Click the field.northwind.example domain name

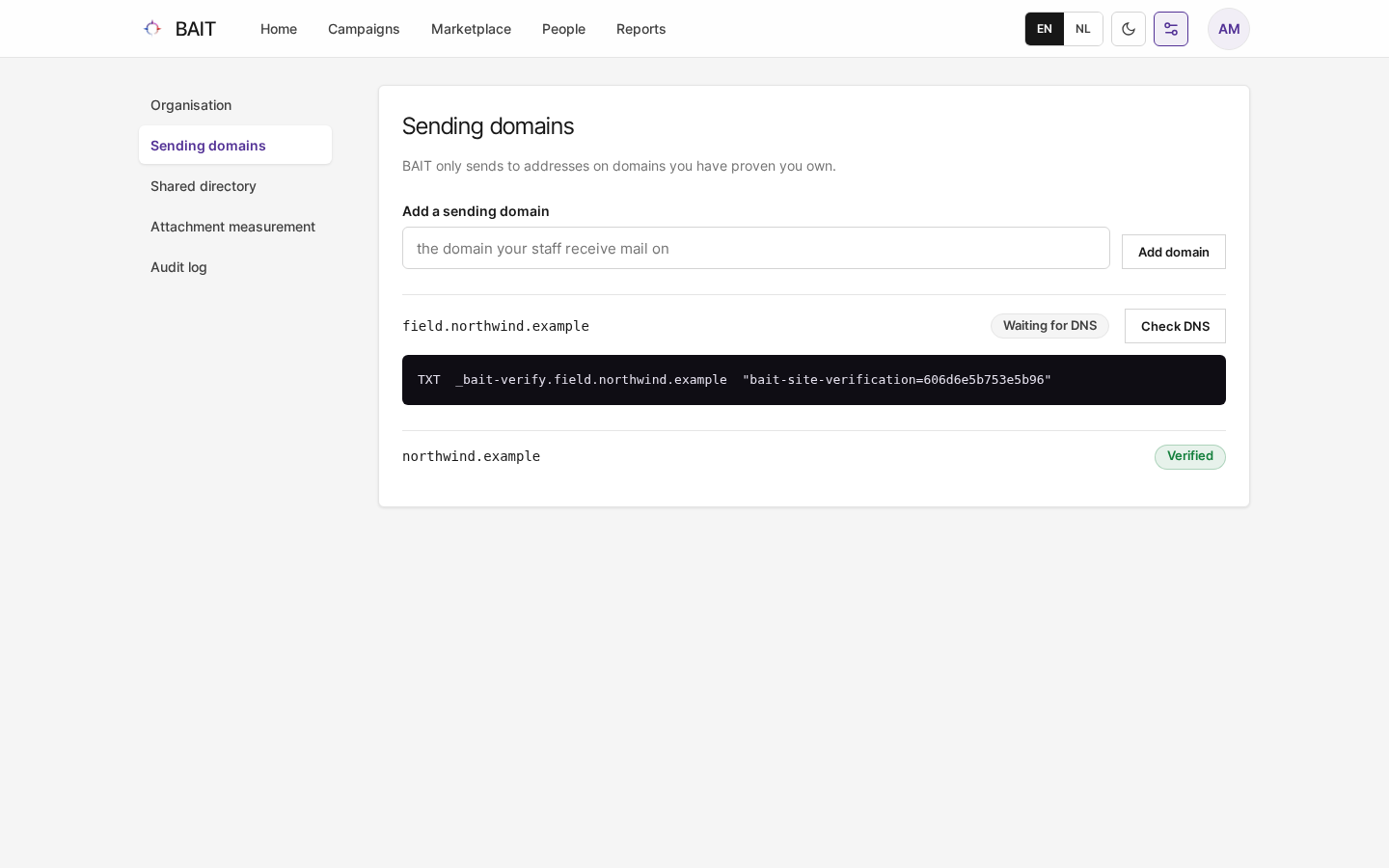(496, 326)
